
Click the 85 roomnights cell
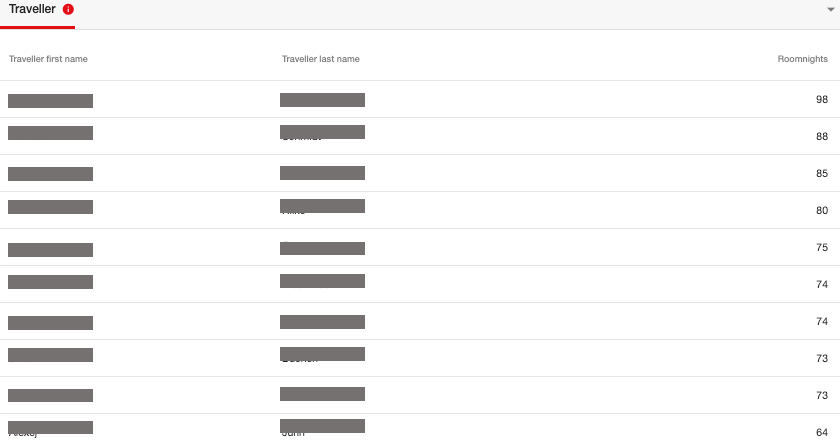pyautogui.click(x=822, y=173)
